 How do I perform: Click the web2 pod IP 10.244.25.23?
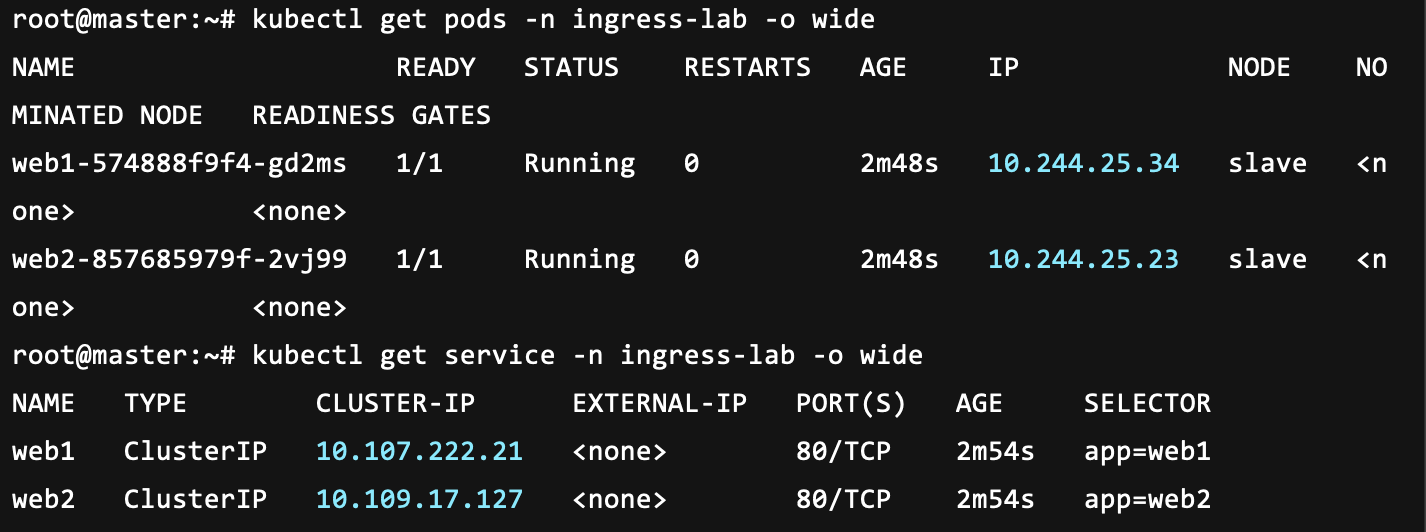click(x=1084, y=259)
